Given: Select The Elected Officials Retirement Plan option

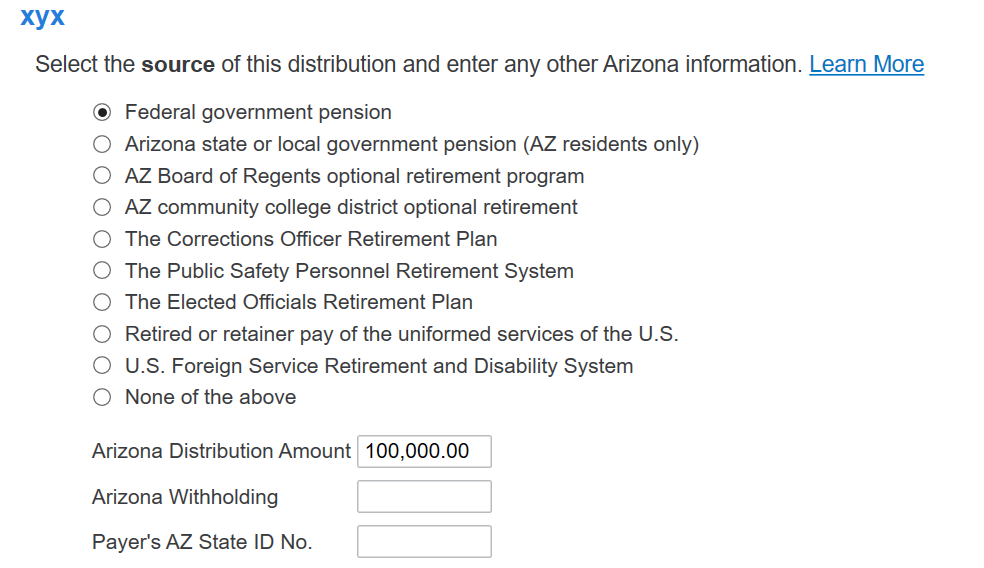Looking at the screenshot, I should 102,303.
